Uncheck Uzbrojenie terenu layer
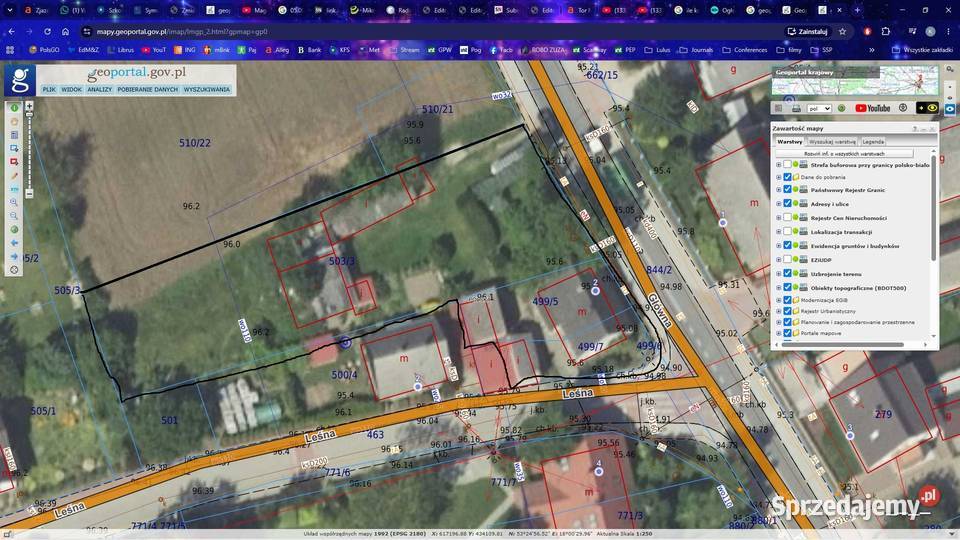Image resolution: width=960 pixels, height=540 pixels. (787, 274)
